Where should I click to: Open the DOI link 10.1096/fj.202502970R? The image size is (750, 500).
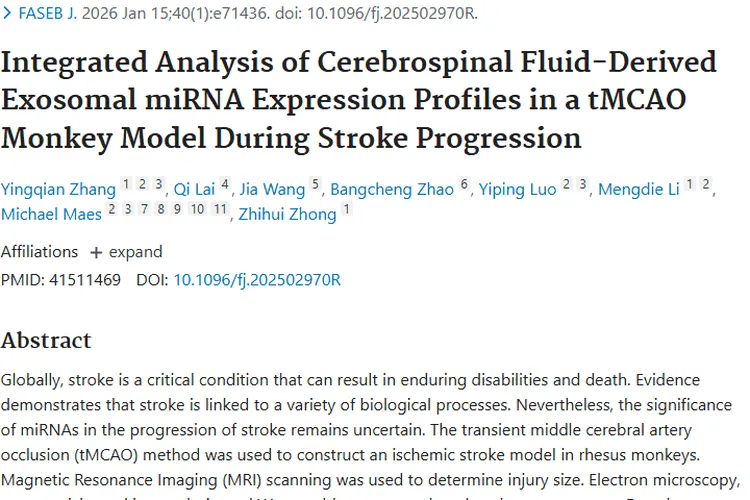pos(257,279)
